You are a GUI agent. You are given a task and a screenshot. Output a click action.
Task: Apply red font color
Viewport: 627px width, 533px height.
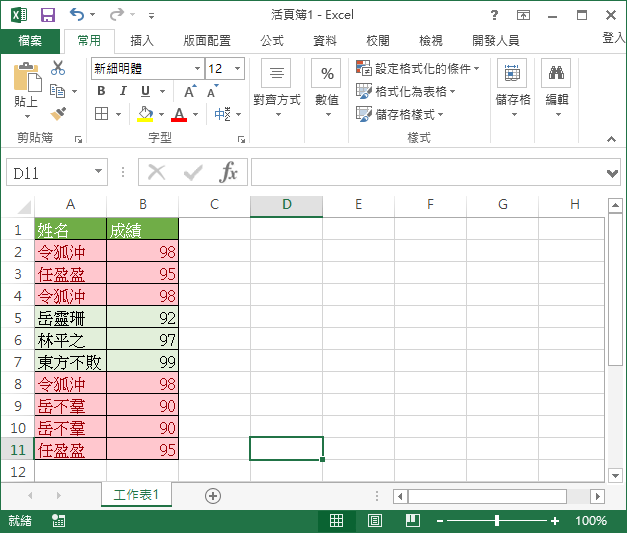[x=179, y=114]
